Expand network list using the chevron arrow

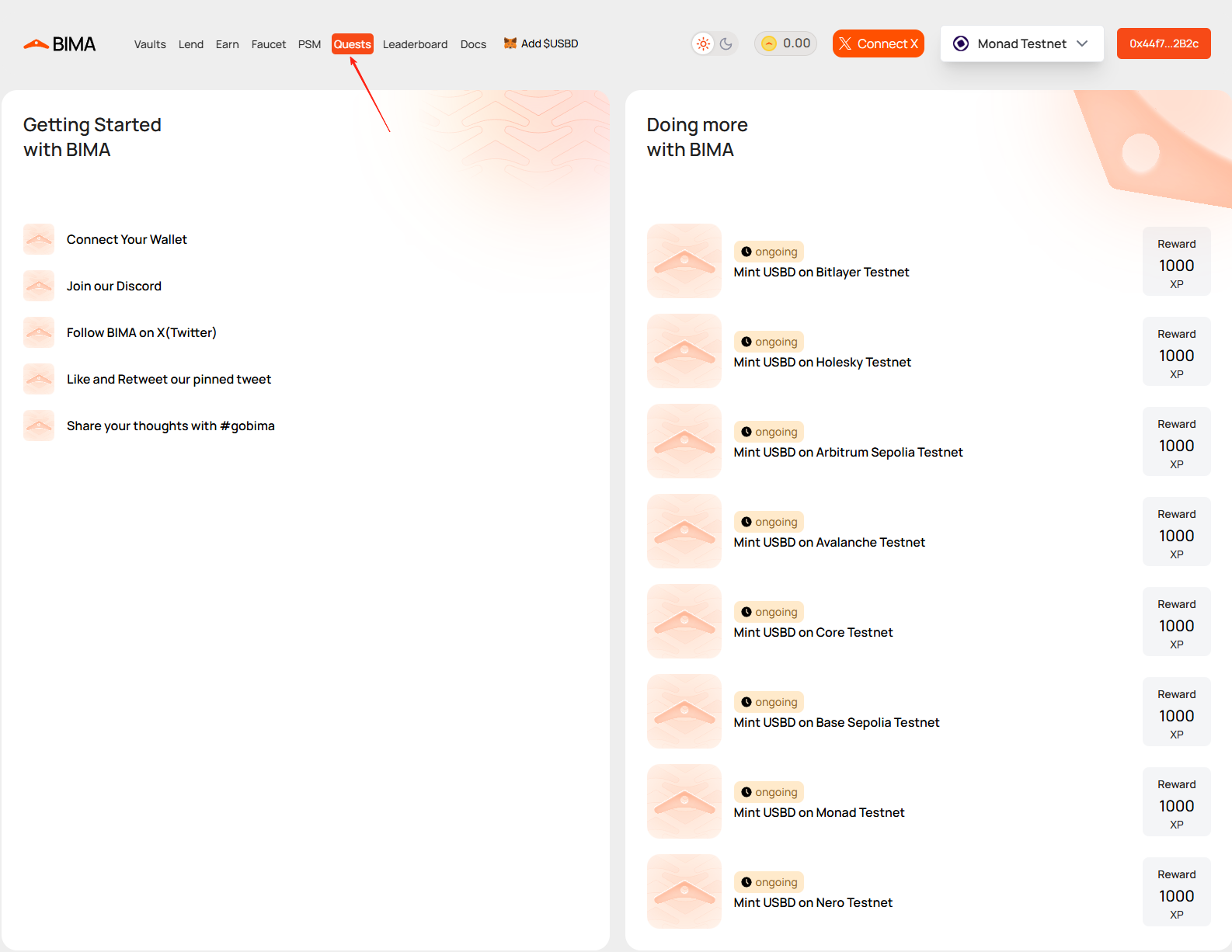[1082, 43]
